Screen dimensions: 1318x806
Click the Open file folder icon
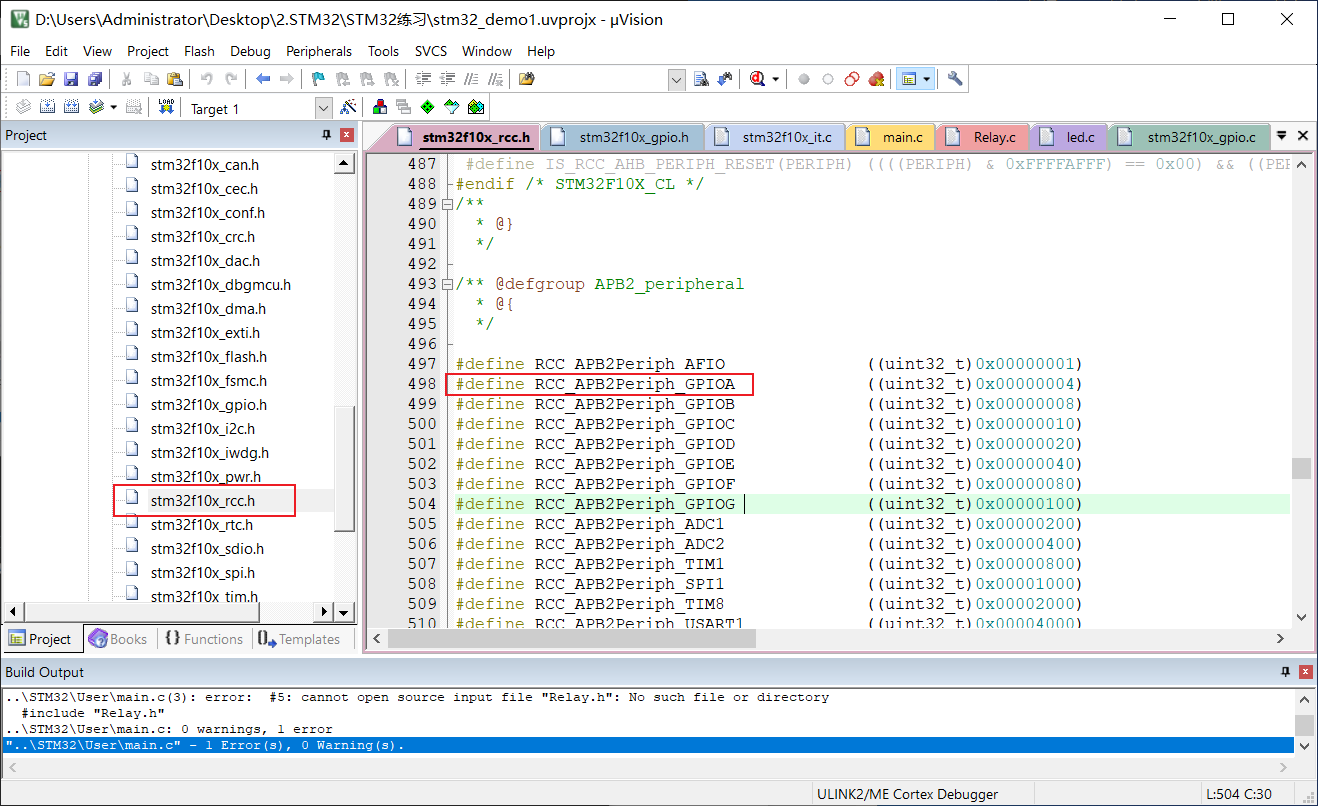47,79
